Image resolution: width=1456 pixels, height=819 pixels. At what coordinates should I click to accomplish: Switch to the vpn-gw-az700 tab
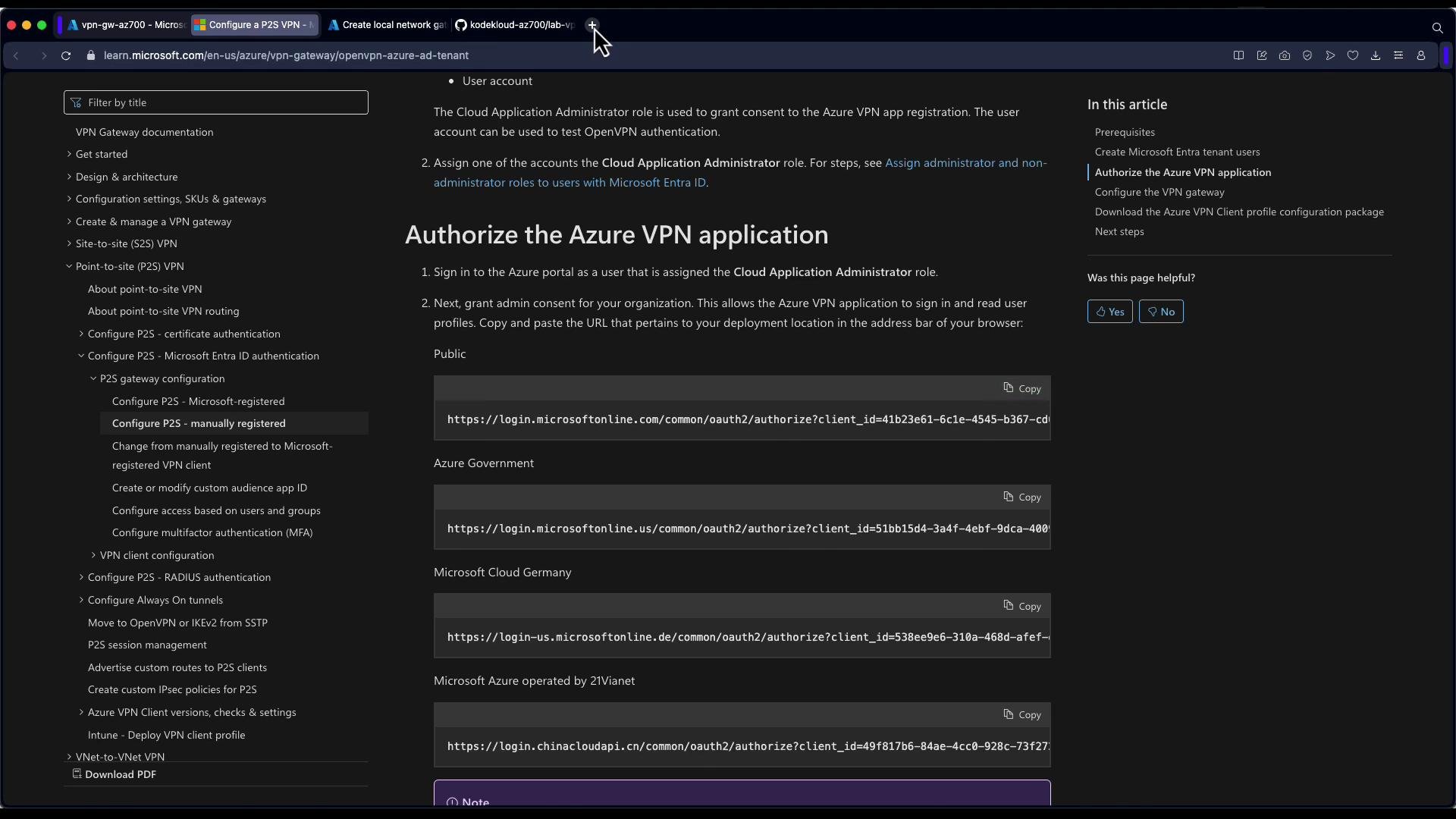pyautogui.click(x=125, y=25)
